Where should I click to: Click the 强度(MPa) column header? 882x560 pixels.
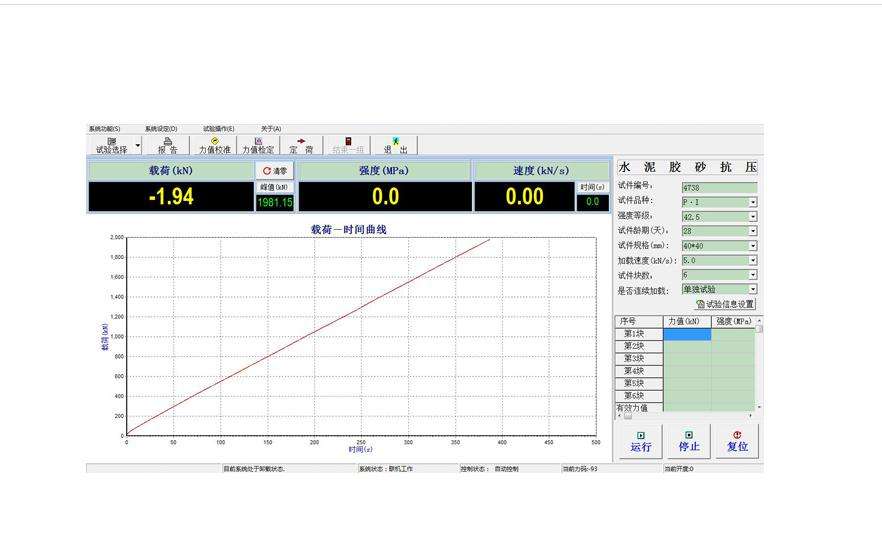coord(734,322)
